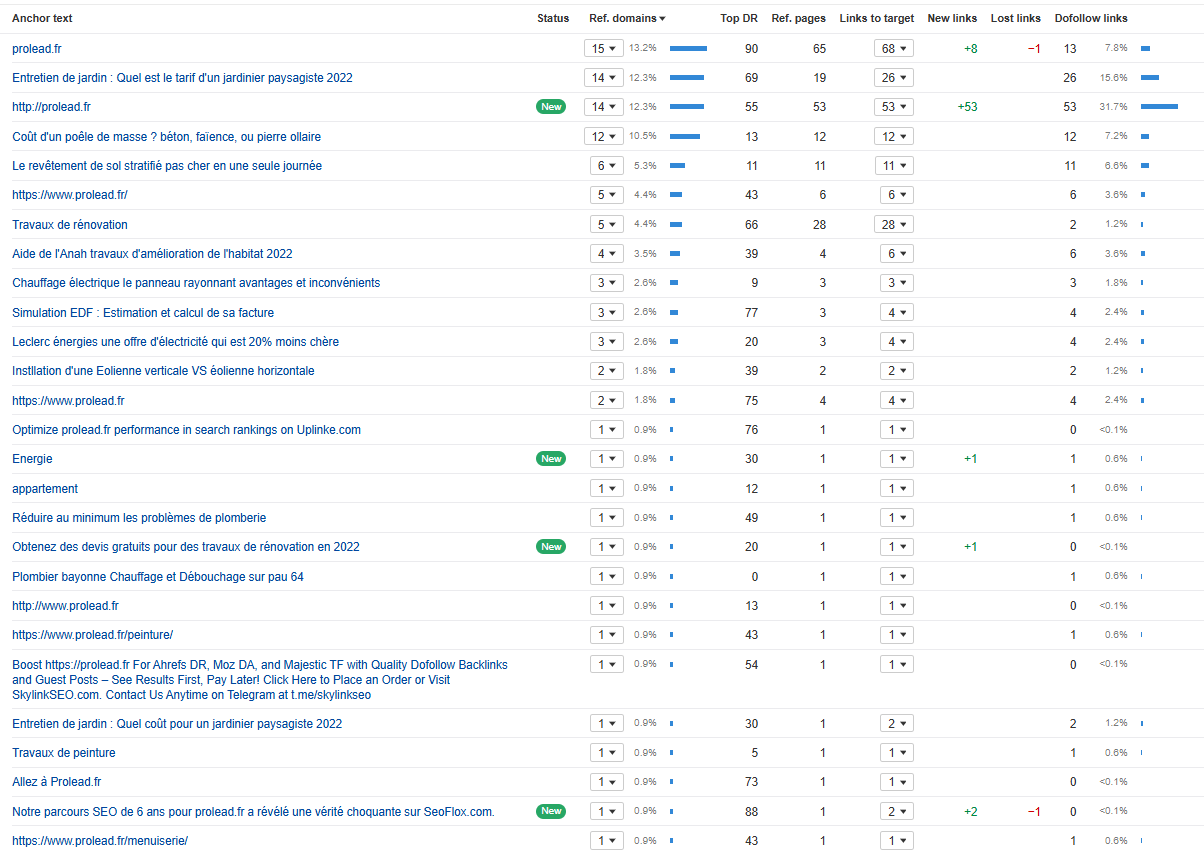Click the New badge on the SeoFlox.com anchor row
Viewport: 1204px width, 854px height.
(550, 811)
